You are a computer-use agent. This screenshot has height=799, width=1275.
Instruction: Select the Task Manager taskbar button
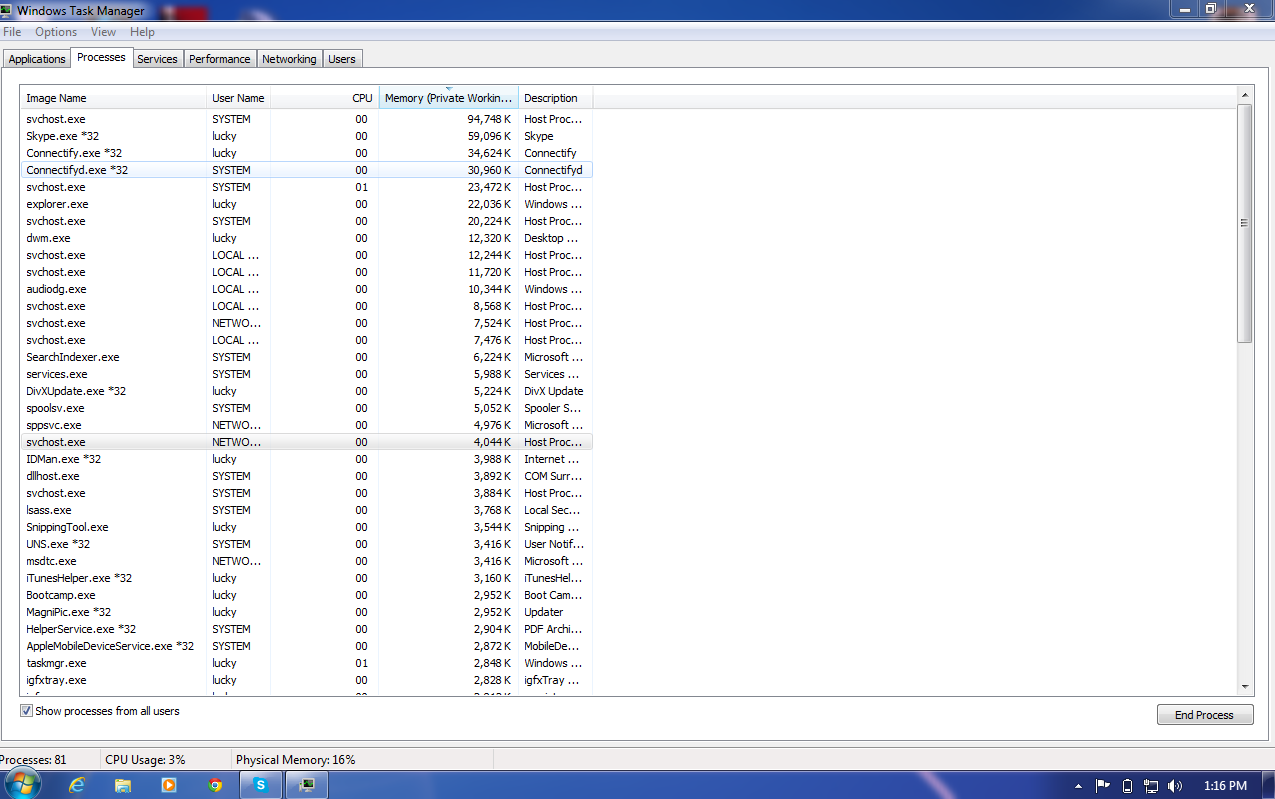point(307,785)
